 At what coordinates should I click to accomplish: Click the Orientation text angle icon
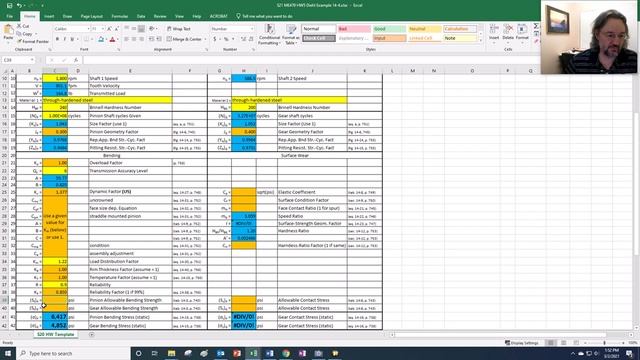point(152,29)
